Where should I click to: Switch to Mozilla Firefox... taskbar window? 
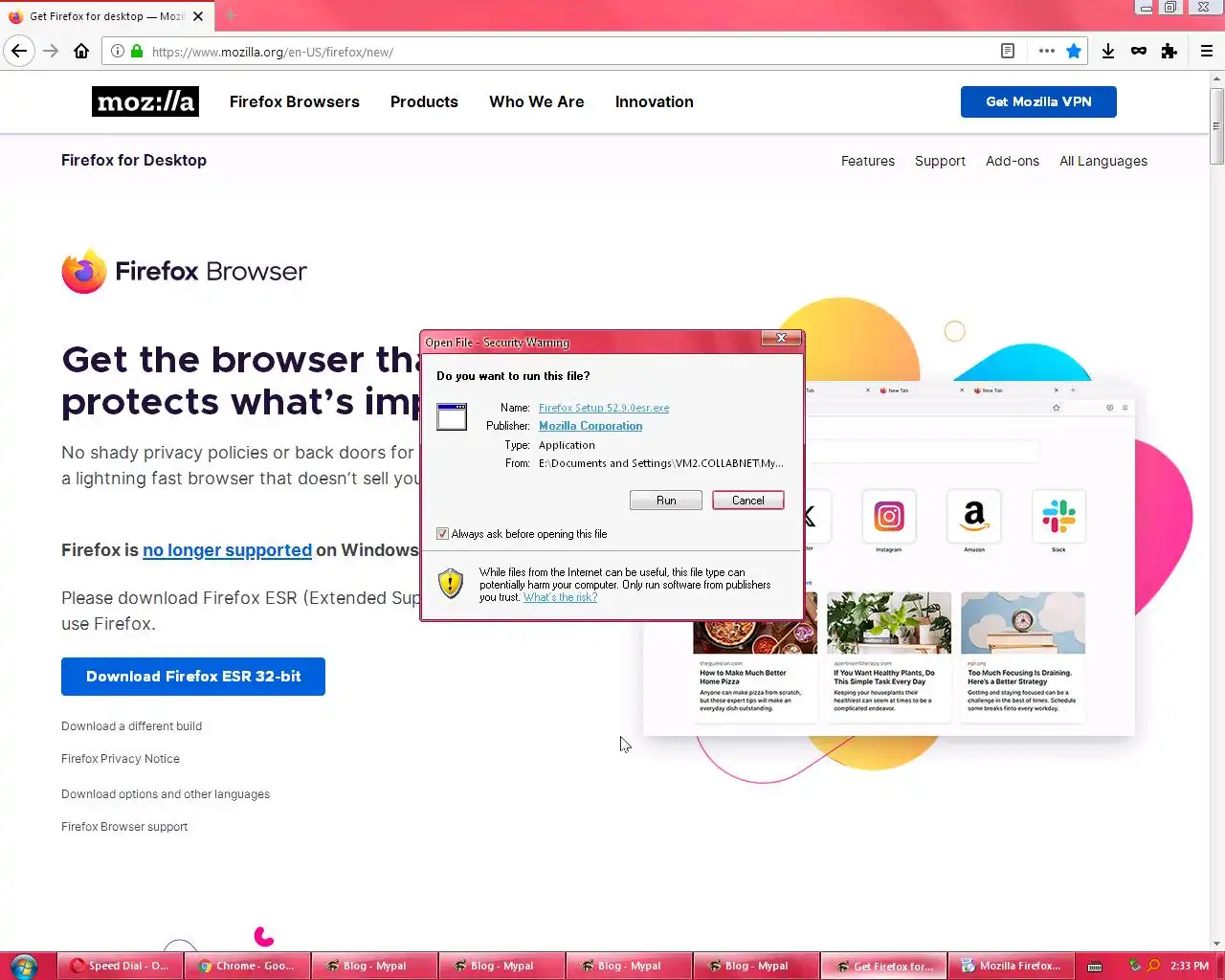point(1011,966)
